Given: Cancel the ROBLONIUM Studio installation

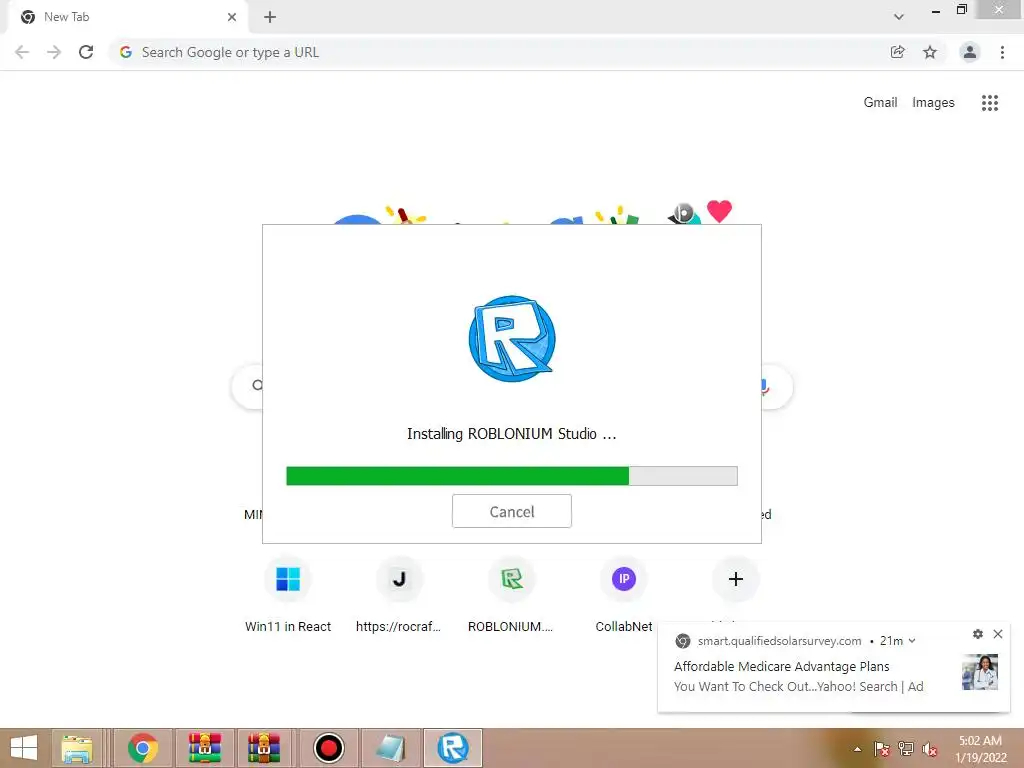Looking at the screenshot, I should click(x=511, y=511).
